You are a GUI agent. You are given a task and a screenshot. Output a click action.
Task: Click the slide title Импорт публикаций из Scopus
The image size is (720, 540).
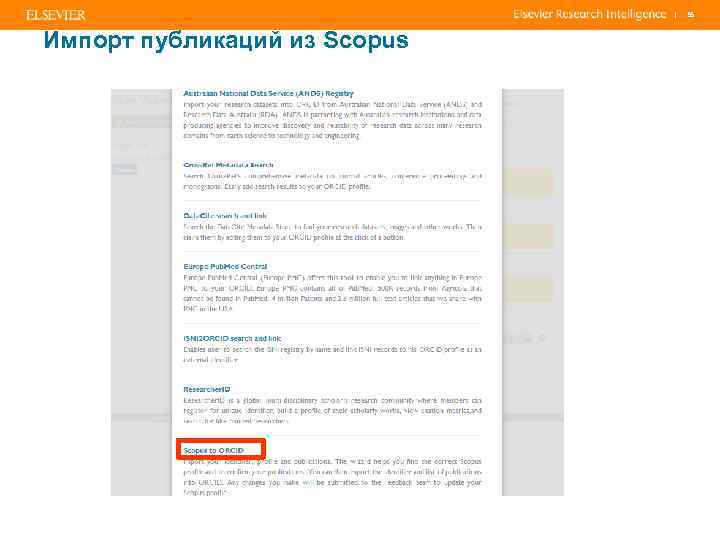[226, 40]
